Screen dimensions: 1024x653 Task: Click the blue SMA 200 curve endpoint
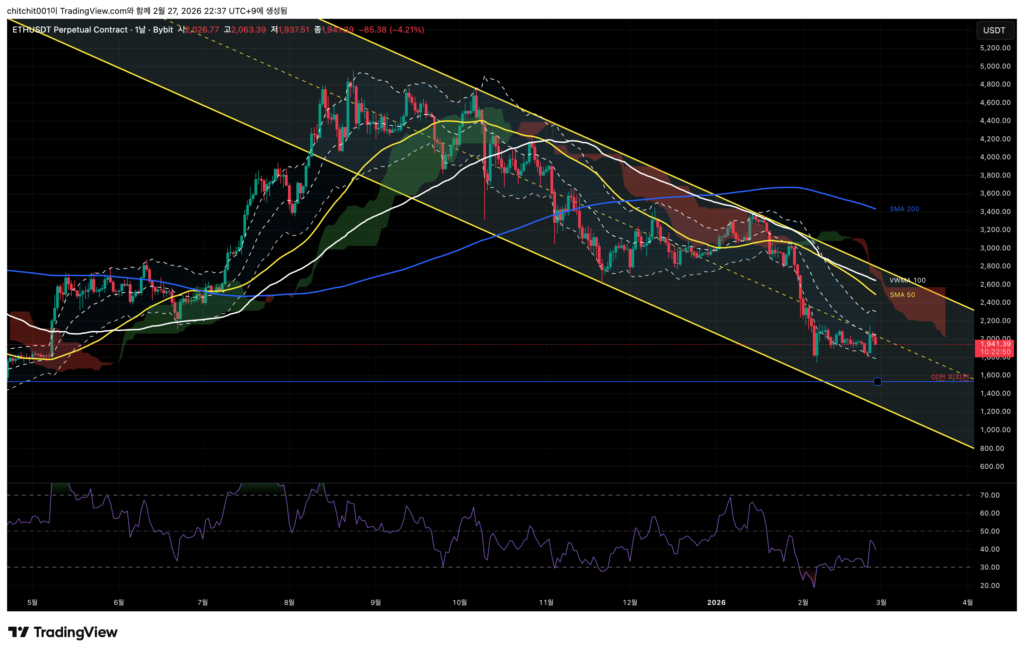(875, 208)
